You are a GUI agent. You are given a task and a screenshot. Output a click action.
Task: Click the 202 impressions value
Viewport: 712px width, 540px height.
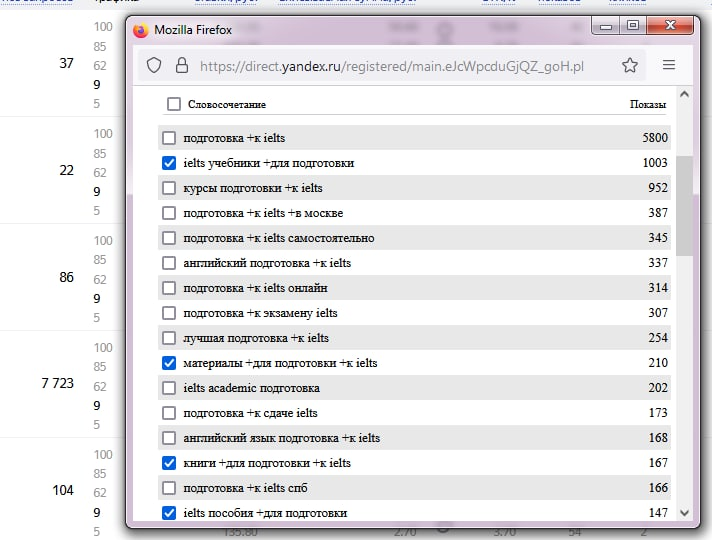pos(658,387)
